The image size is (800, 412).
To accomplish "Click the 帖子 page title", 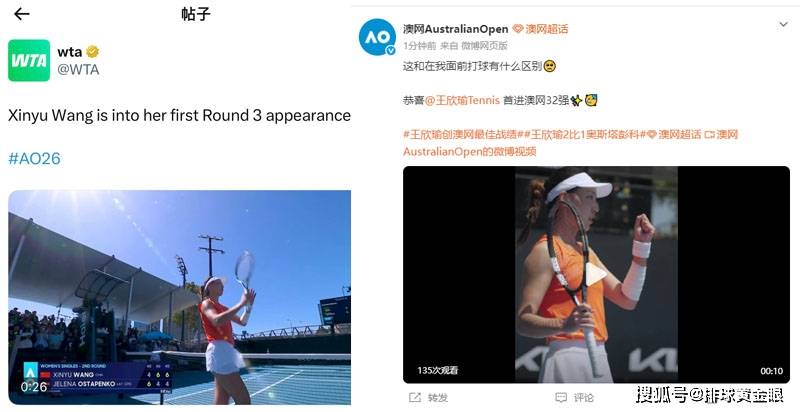I will [196, 14].
